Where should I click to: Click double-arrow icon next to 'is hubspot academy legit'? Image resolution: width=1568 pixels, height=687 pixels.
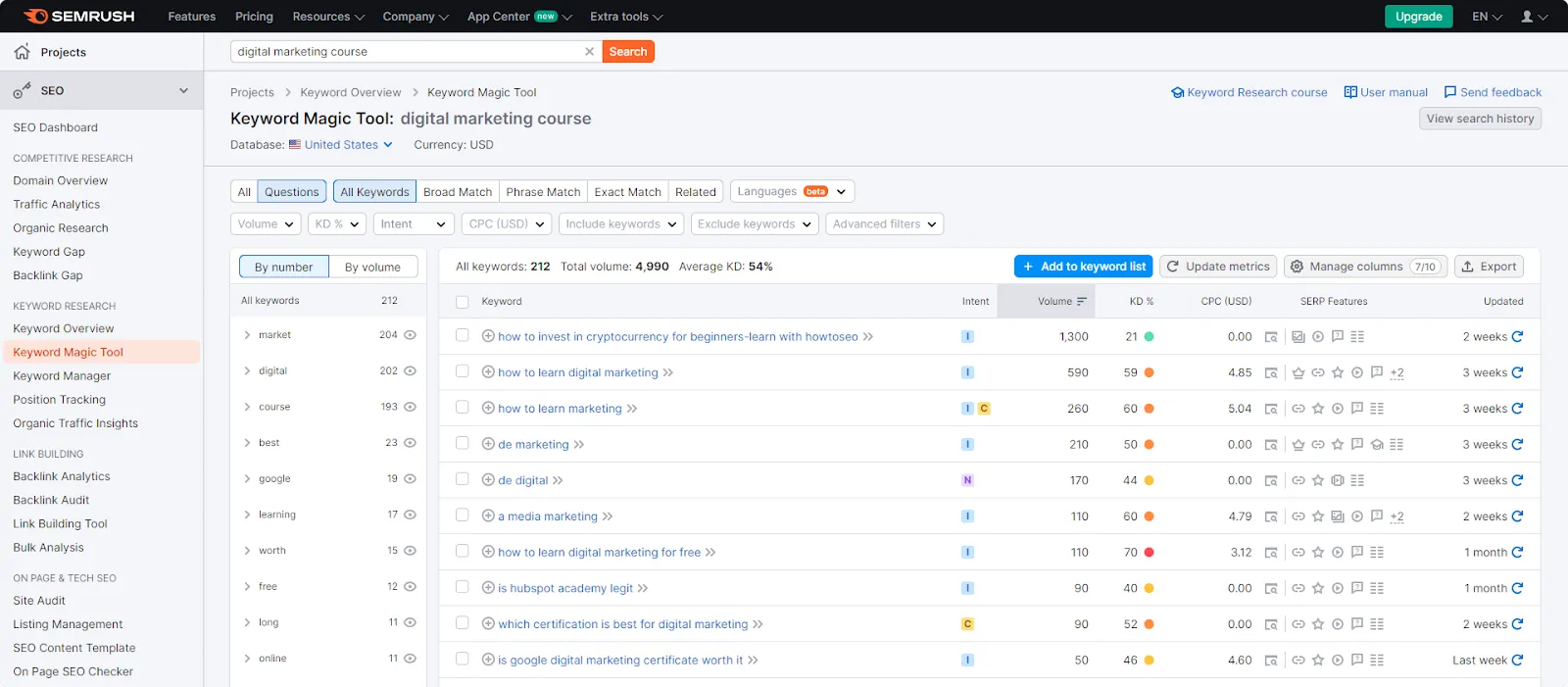tap(643, 589)
